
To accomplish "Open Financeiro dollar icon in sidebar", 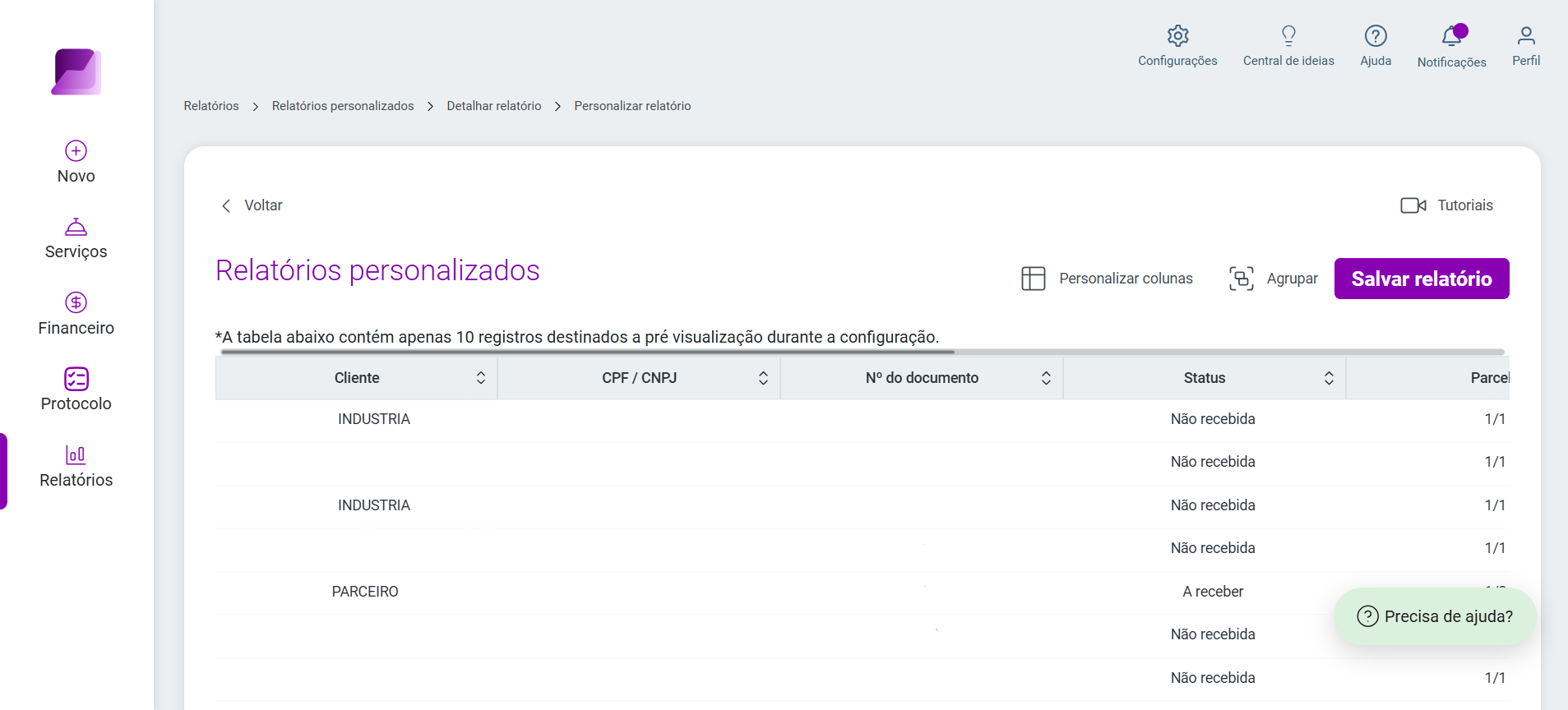I will click(76, 302).
